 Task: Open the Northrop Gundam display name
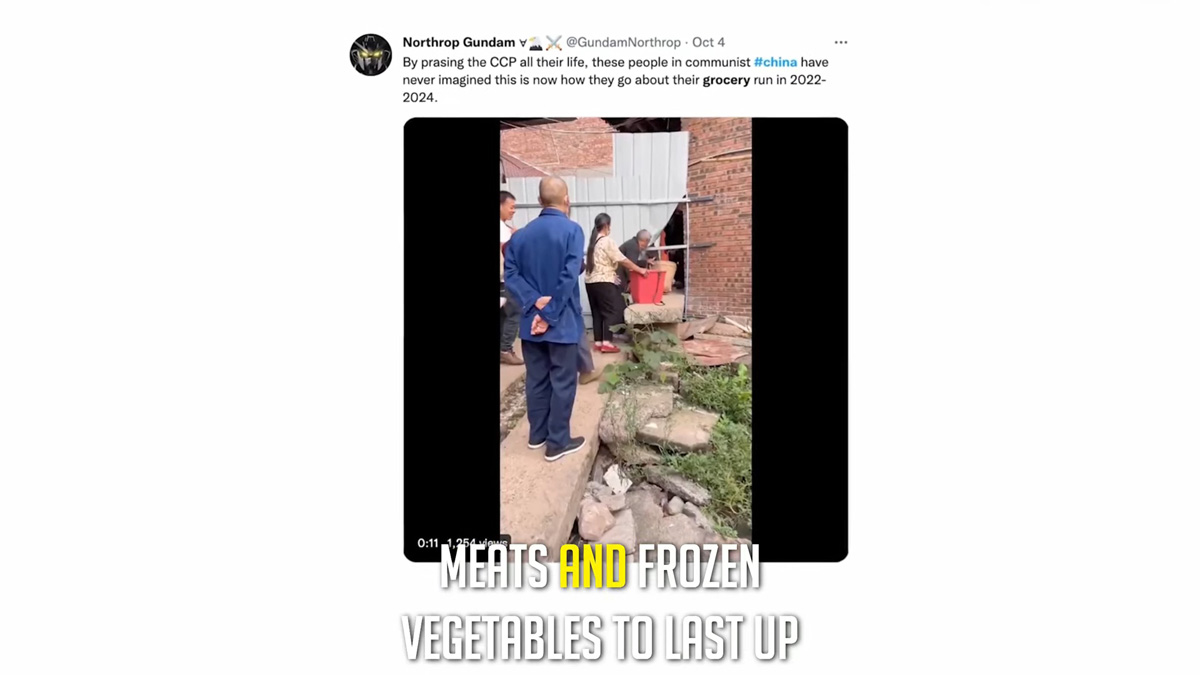[459, 42]
